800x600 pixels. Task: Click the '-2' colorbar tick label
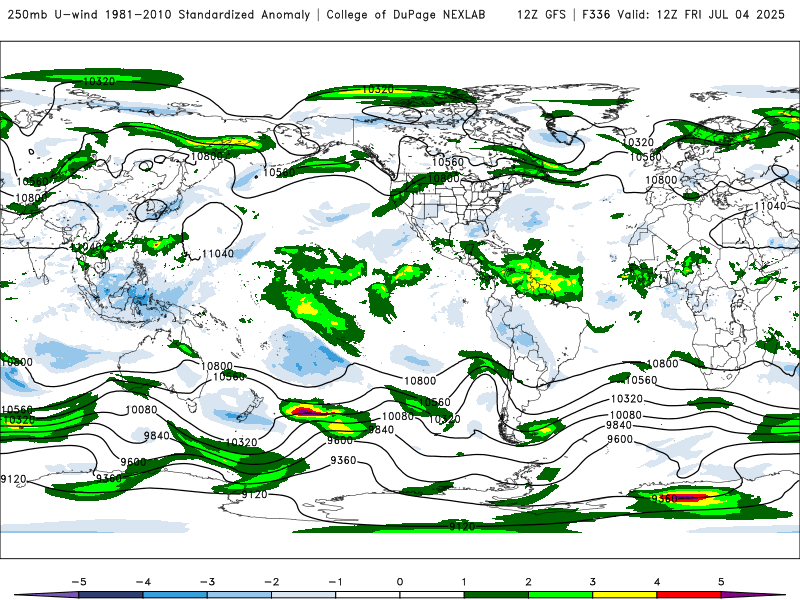tap(271, 582)
